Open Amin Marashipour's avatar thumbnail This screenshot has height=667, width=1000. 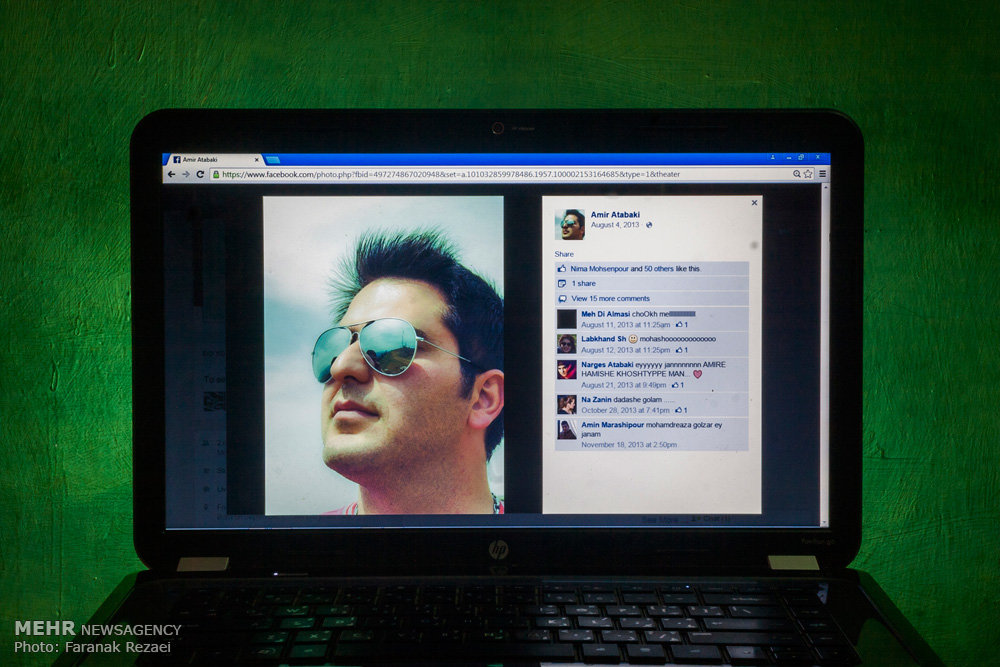(x=566, y=429)
